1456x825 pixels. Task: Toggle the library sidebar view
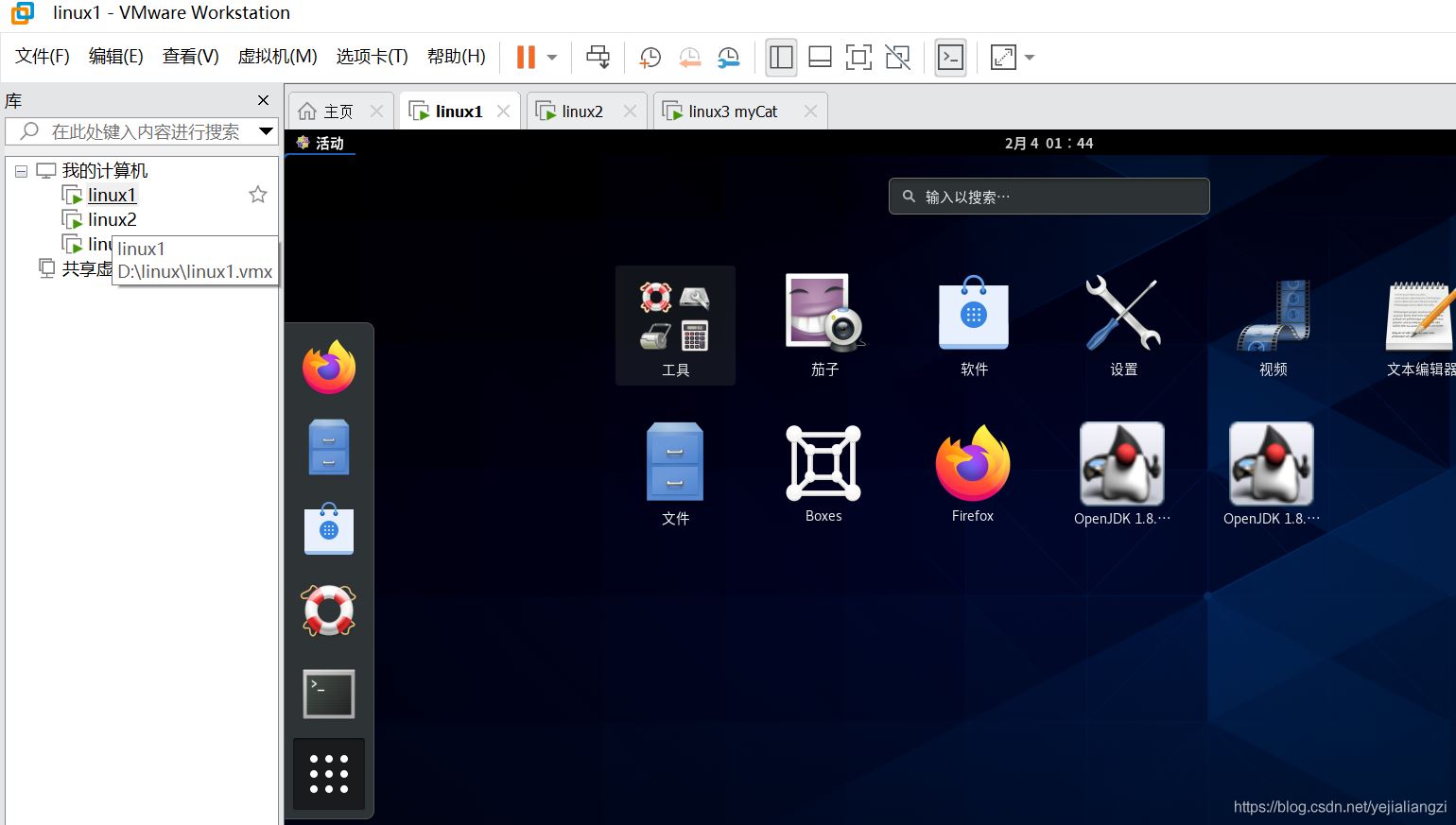coord(781,58)
